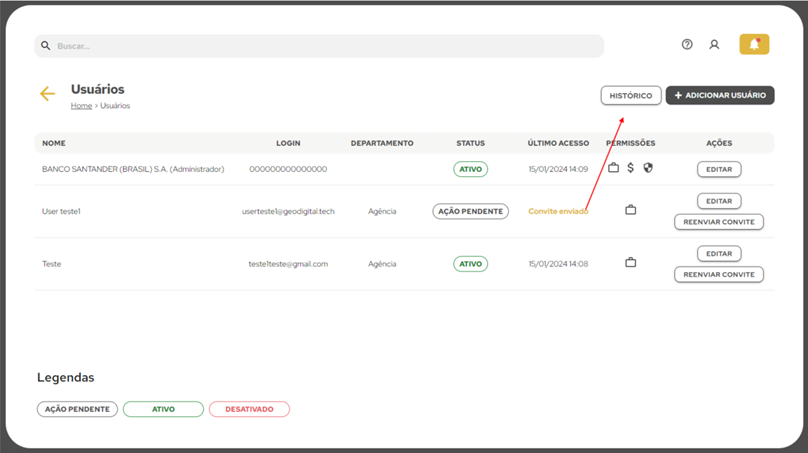Follow the Home breadcrumb link
The width and height of the screenshot is (808, 453).
tap(81, 106)
